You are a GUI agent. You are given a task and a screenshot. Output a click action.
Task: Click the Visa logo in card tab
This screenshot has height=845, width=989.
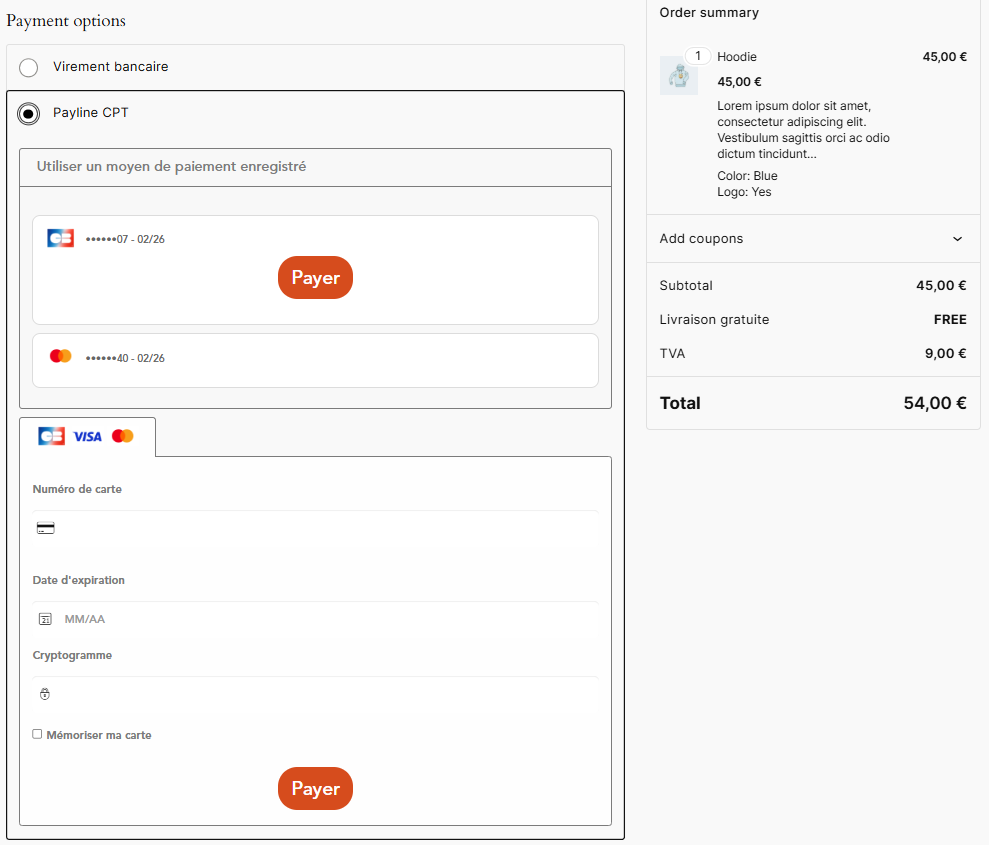pyautogui.click(x=87, y=436)
